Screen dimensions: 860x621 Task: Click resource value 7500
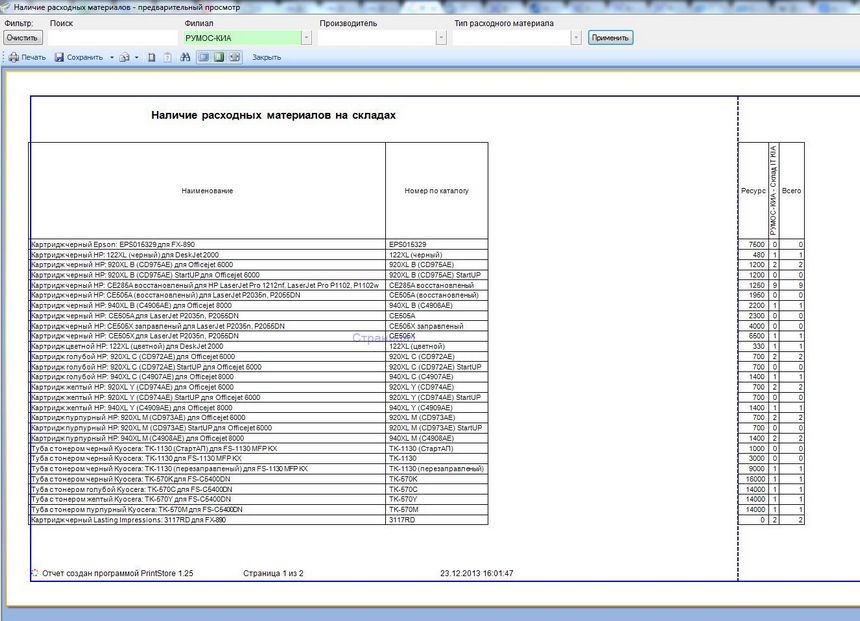click(x=756, y=245)
